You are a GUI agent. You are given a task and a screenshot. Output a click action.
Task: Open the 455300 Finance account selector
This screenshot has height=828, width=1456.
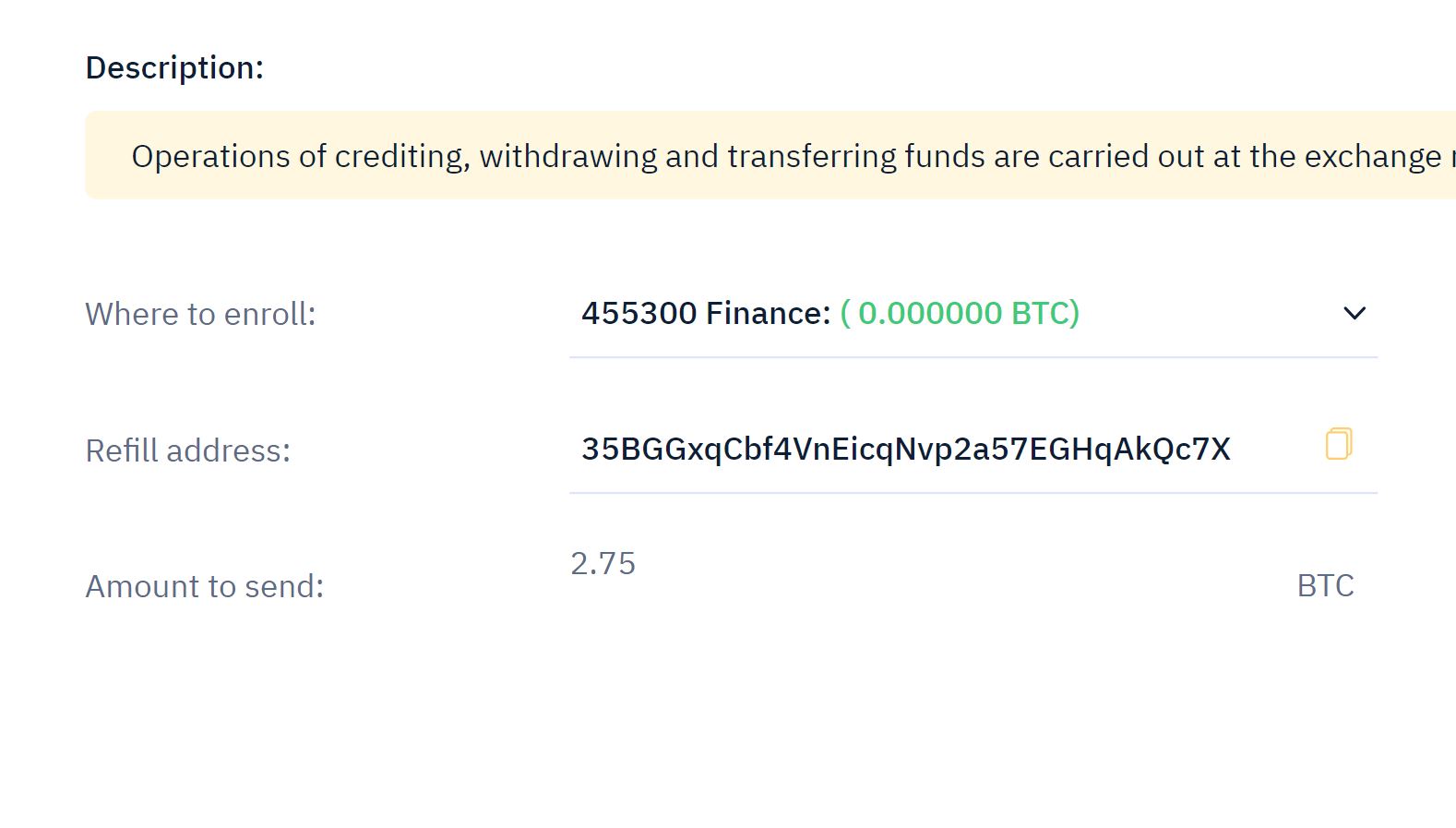point(973,314)
